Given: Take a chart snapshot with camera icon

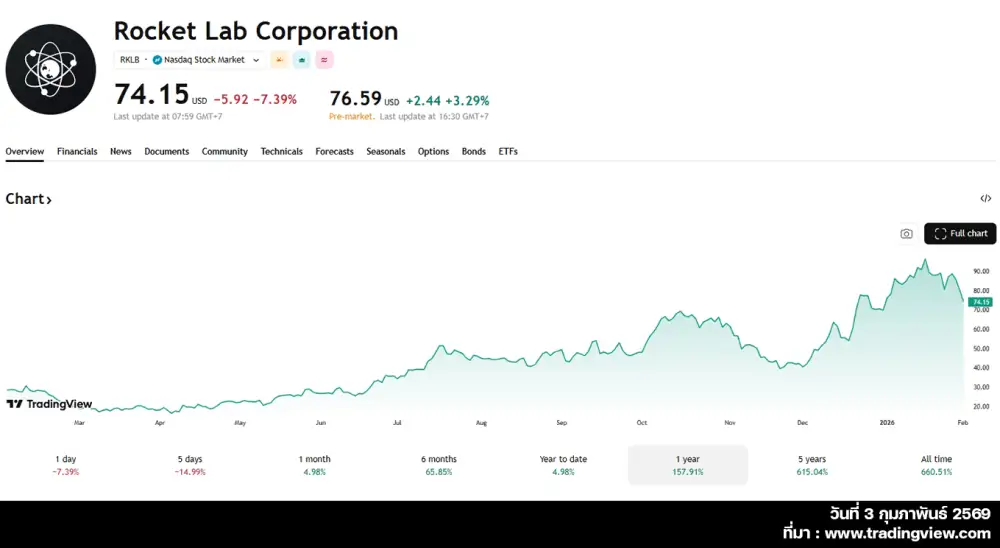Looking at the screenshot, I should click(906, 234).
